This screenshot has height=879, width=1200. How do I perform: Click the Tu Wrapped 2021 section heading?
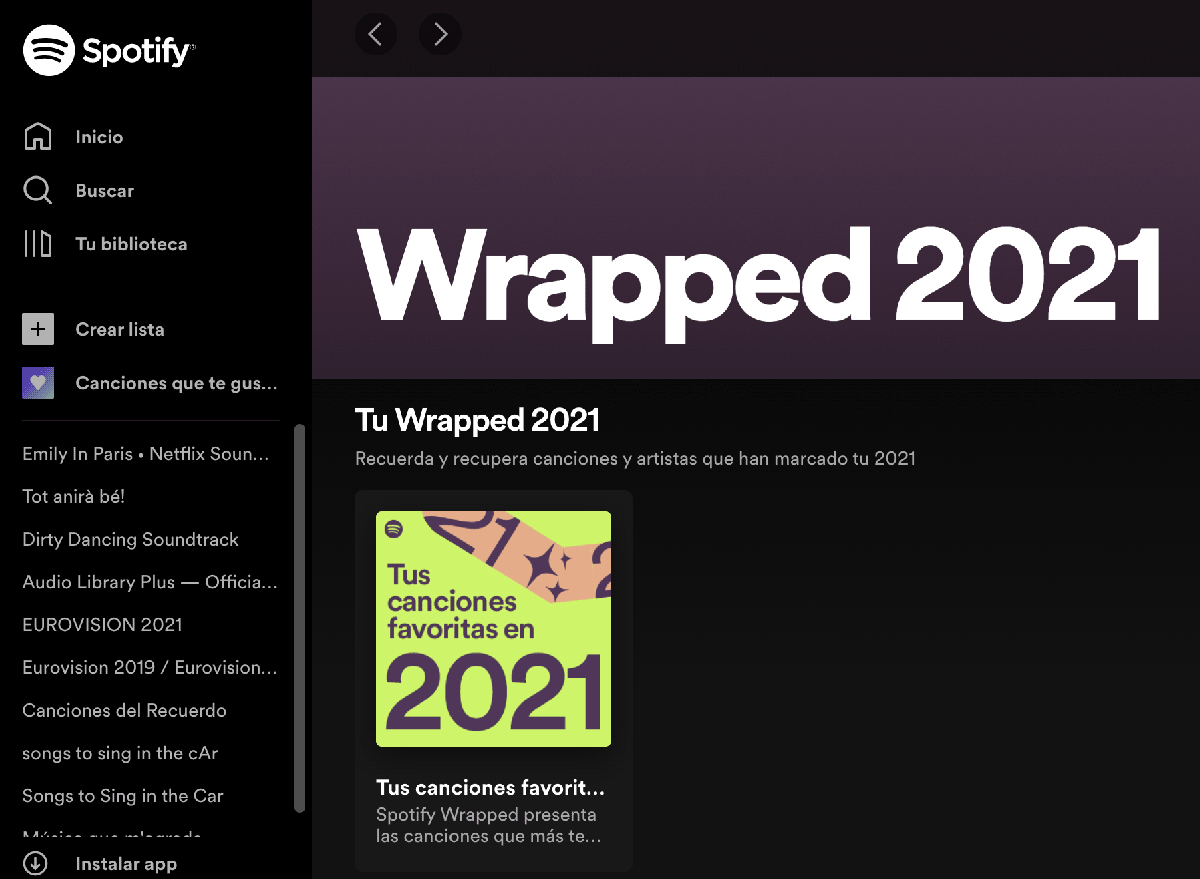[477, 421]
